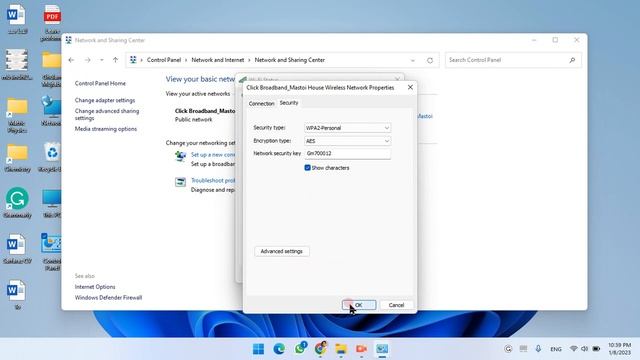The height and width of the screenshot is (360, 640).
Task: Close the Wireless Network Properties dialog
Action: 410,87
